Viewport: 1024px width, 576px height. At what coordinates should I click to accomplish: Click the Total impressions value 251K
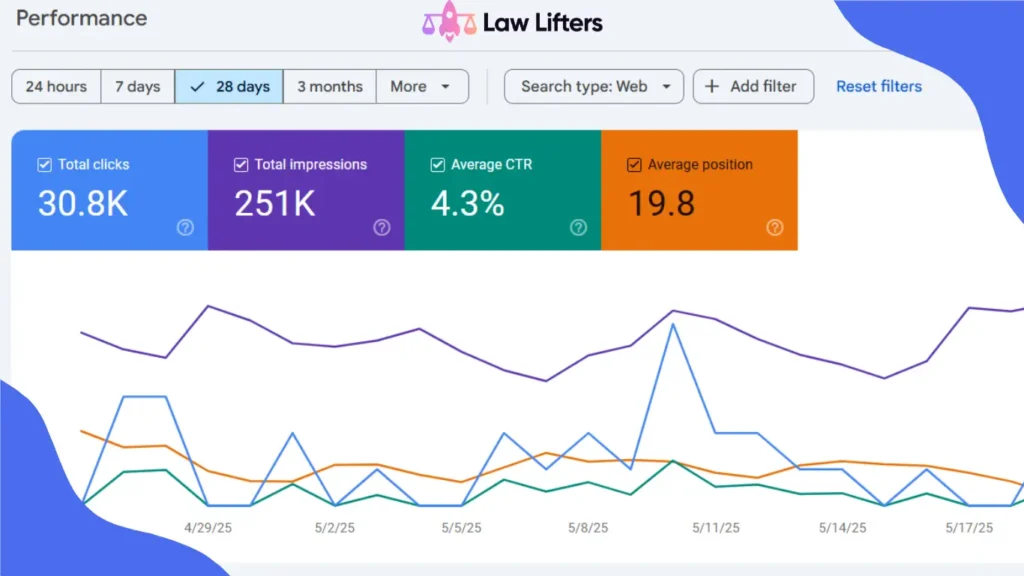[x=275, y=203]
